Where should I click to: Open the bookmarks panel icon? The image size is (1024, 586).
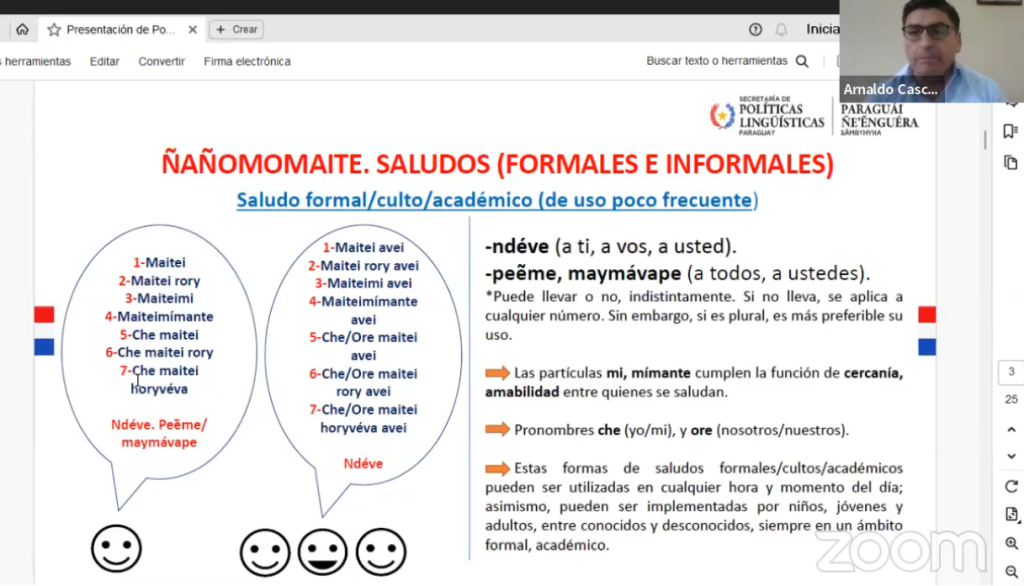click(x=1011, y=131)
